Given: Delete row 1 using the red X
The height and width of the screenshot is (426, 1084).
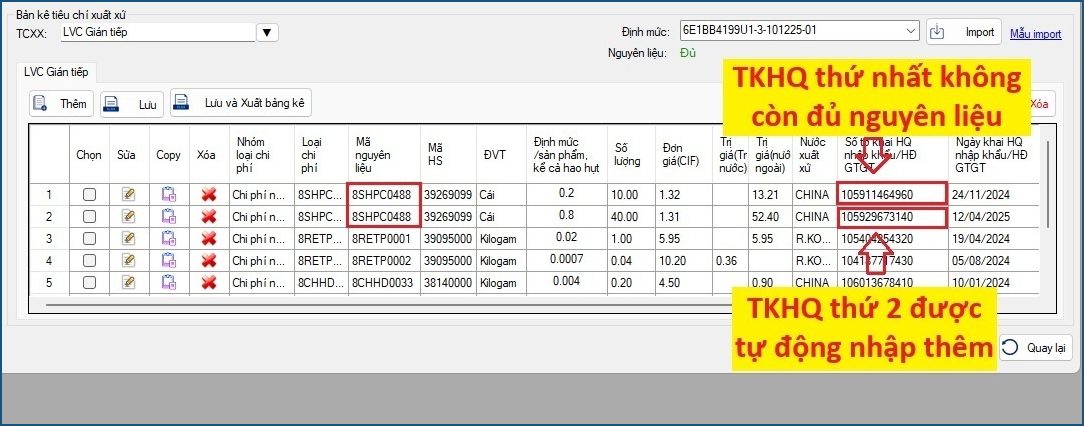Looking at the screenshot, I should pyautogui.click(x=208, y=195).
